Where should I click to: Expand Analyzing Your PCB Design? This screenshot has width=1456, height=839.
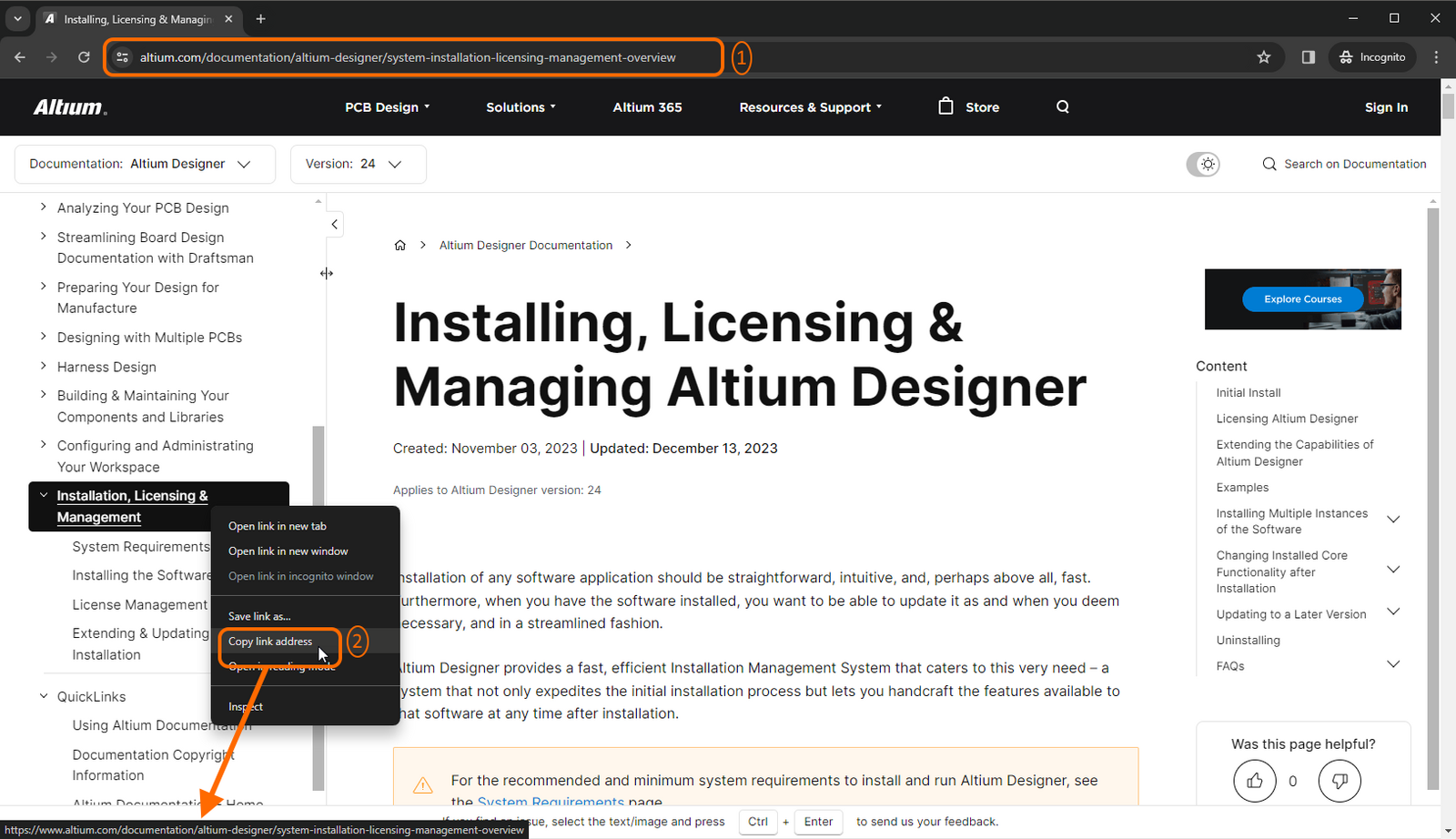tap(43, 207)
